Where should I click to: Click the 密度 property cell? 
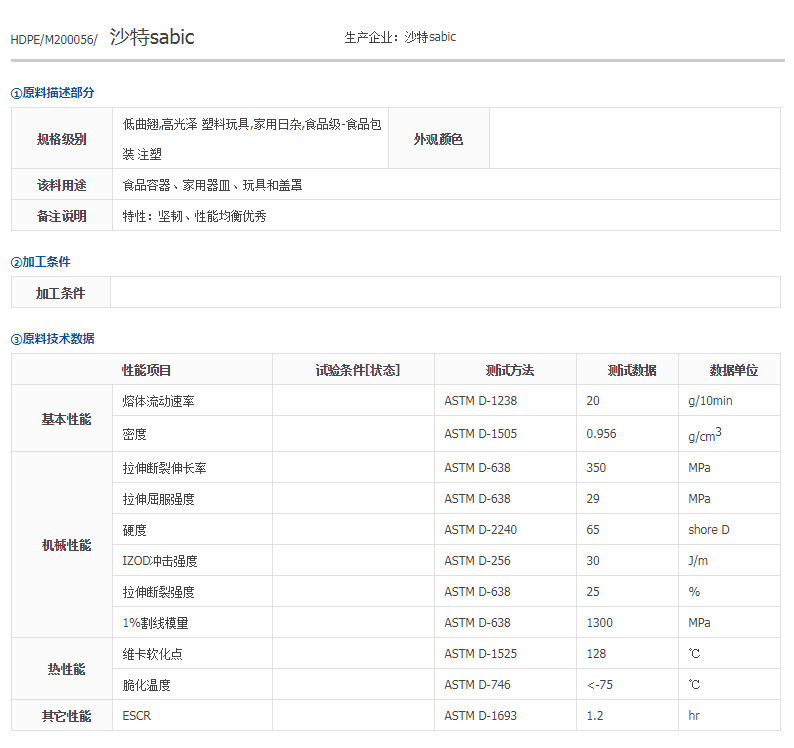pos(192,434)
